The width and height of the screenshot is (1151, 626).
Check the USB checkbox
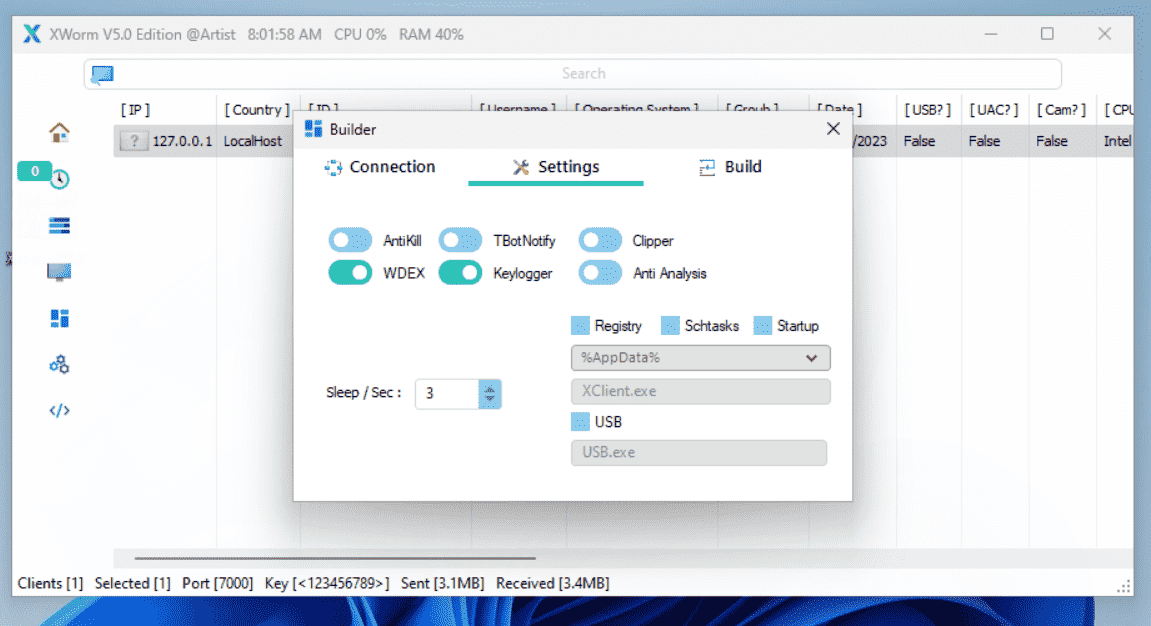click(x=580, y=421)
